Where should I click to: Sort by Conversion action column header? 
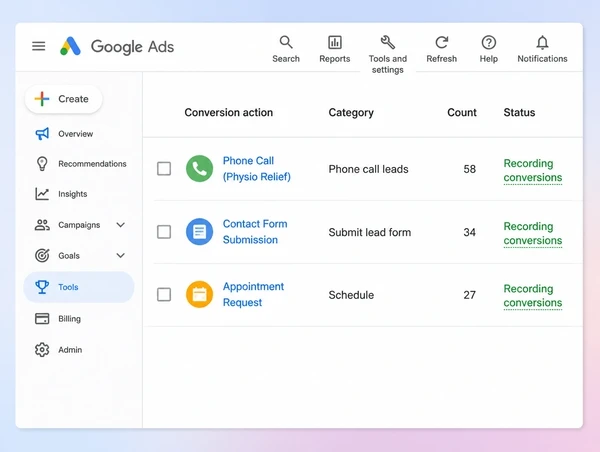pos(228,112)
